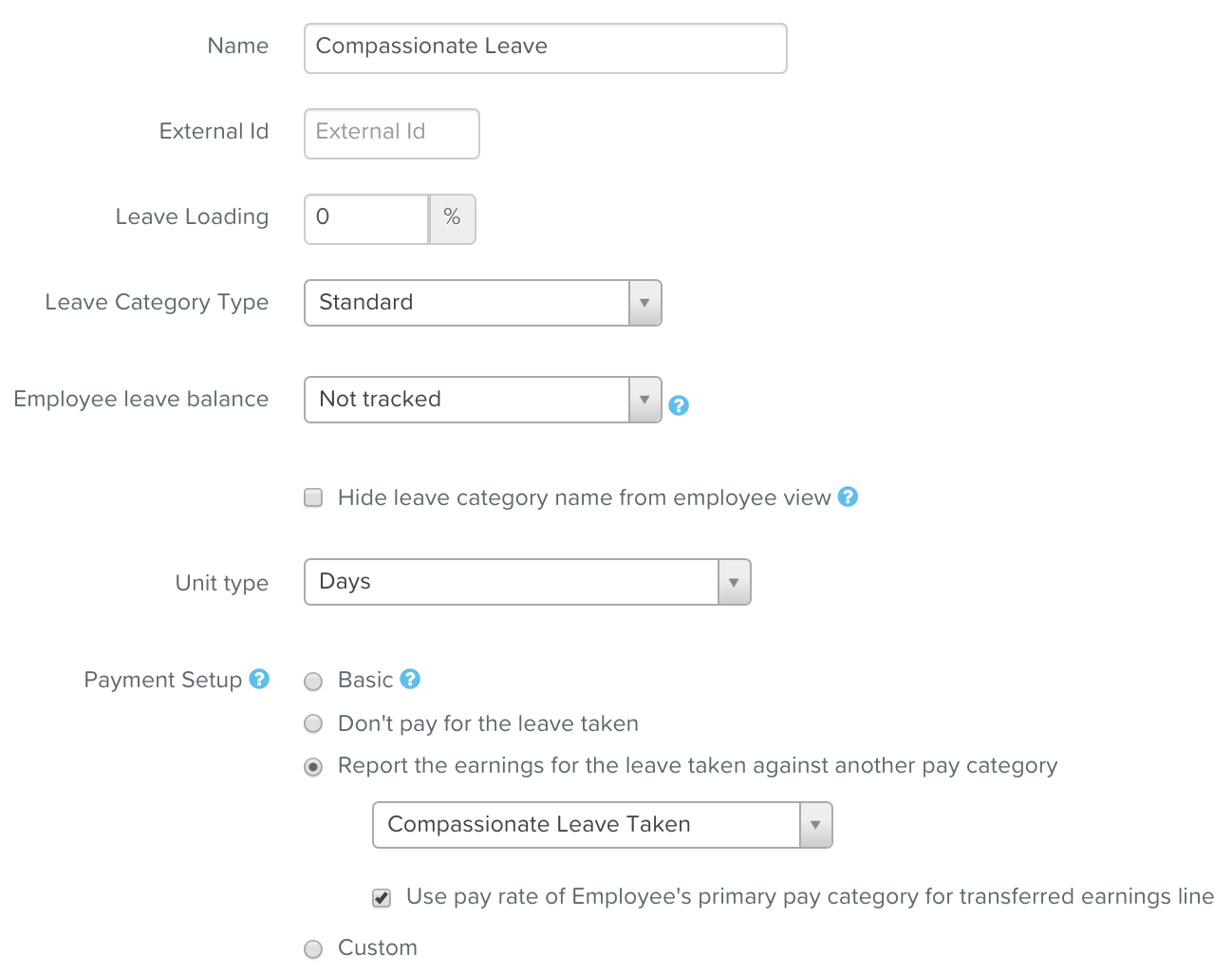Click the Leave Loading value field

(x=366, y=219)
